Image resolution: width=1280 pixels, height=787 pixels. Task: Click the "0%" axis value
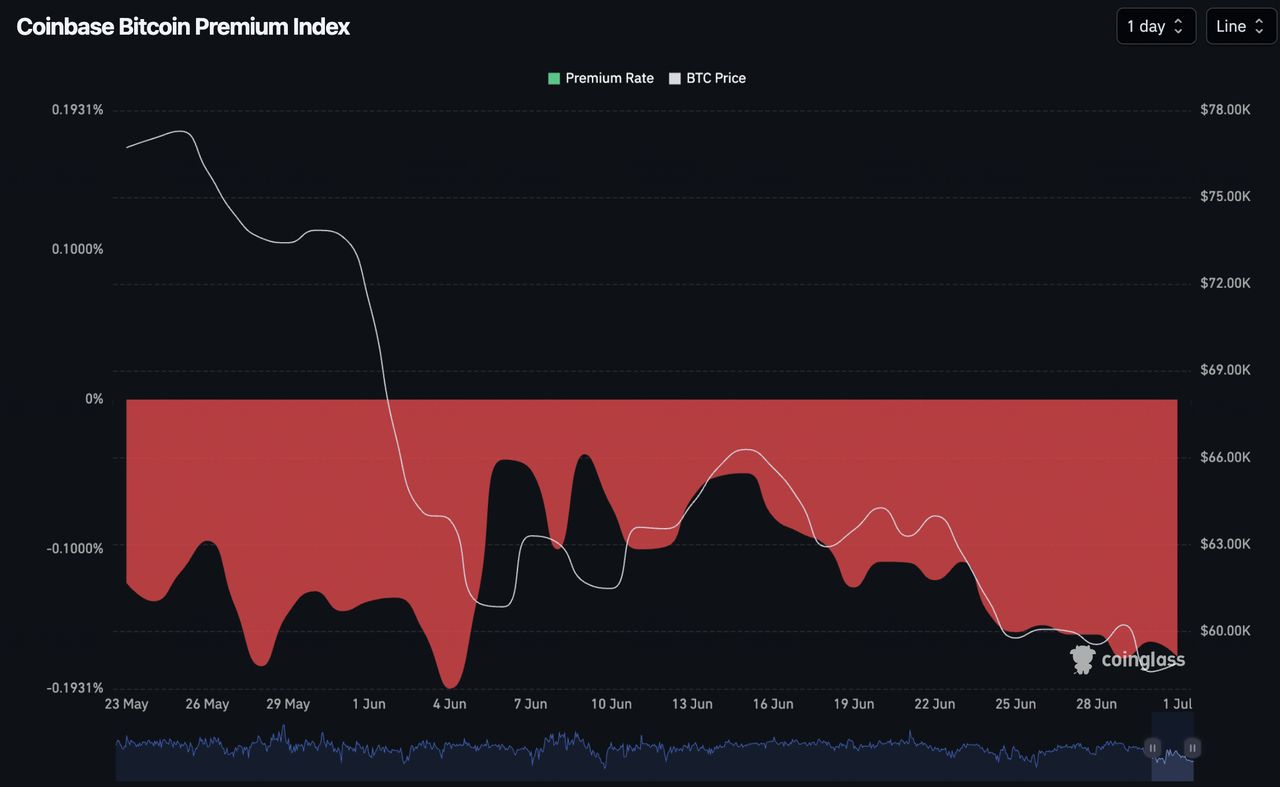click(94, 399)
